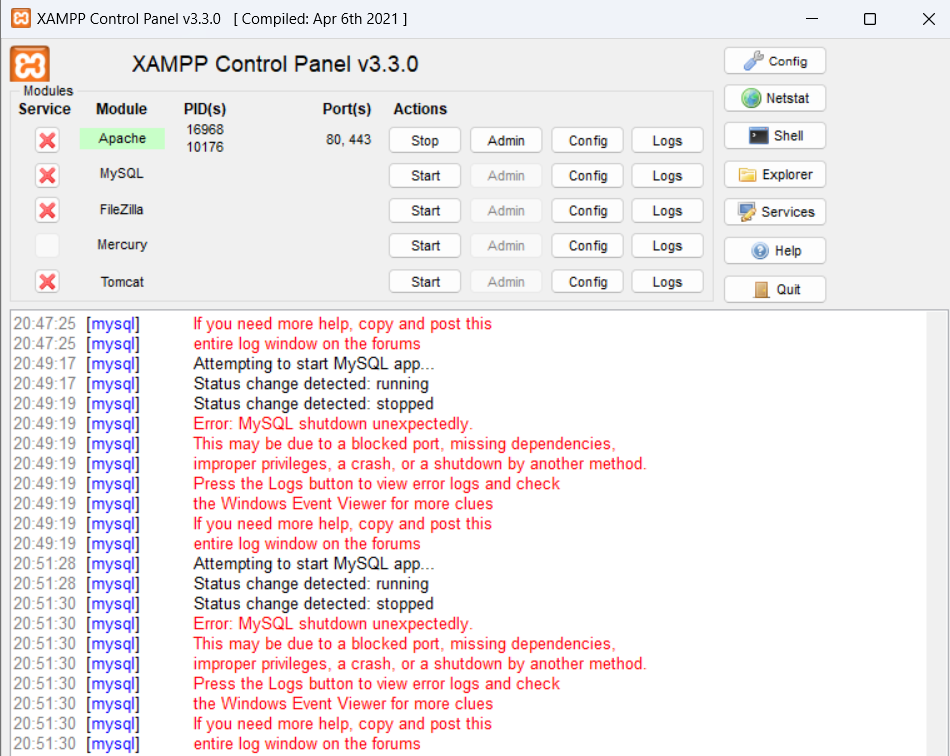Click the XAMPP title bar icon
The height and width of the screenshot is (756, 950).
21,18
